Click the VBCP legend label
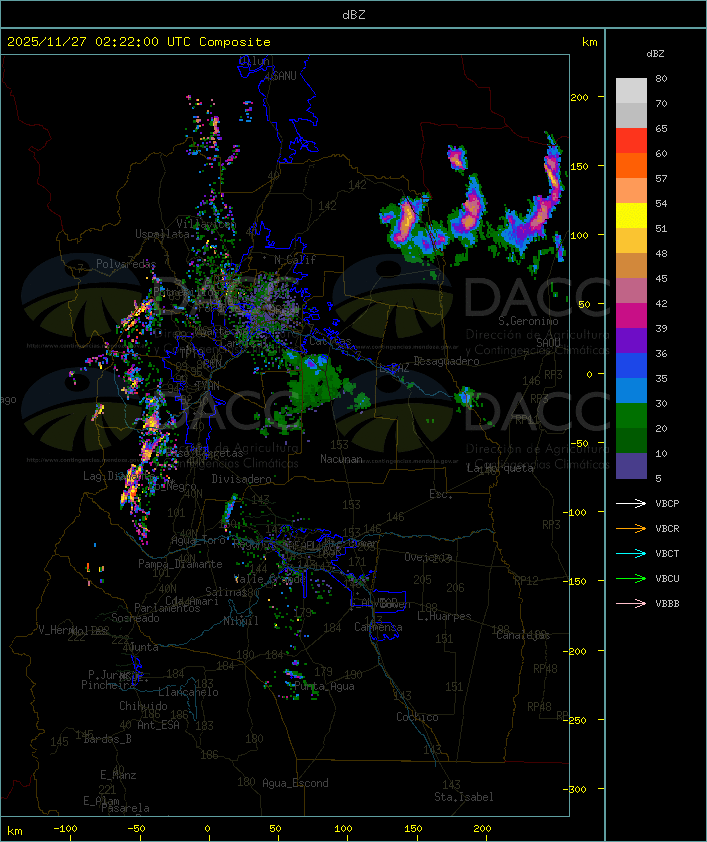The width and height of the screenshot is (707, 842). pos(667,504)
